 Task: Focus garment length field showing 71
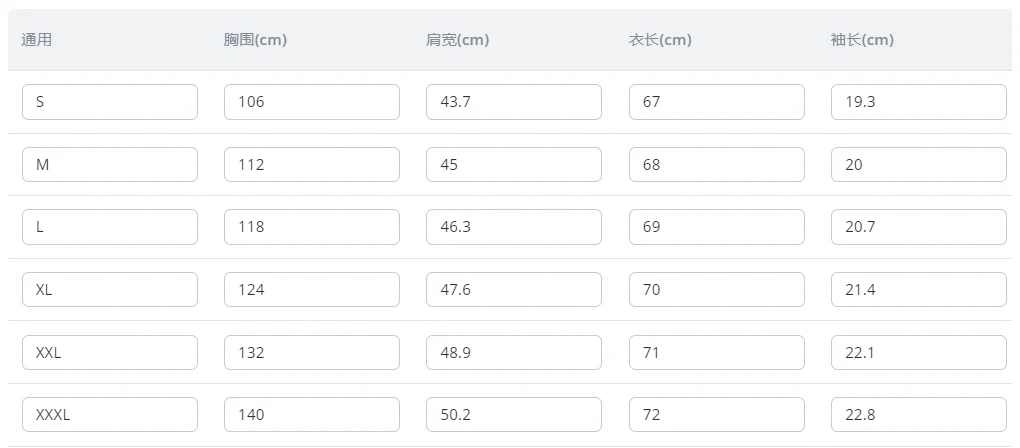(x=717, y=352)
